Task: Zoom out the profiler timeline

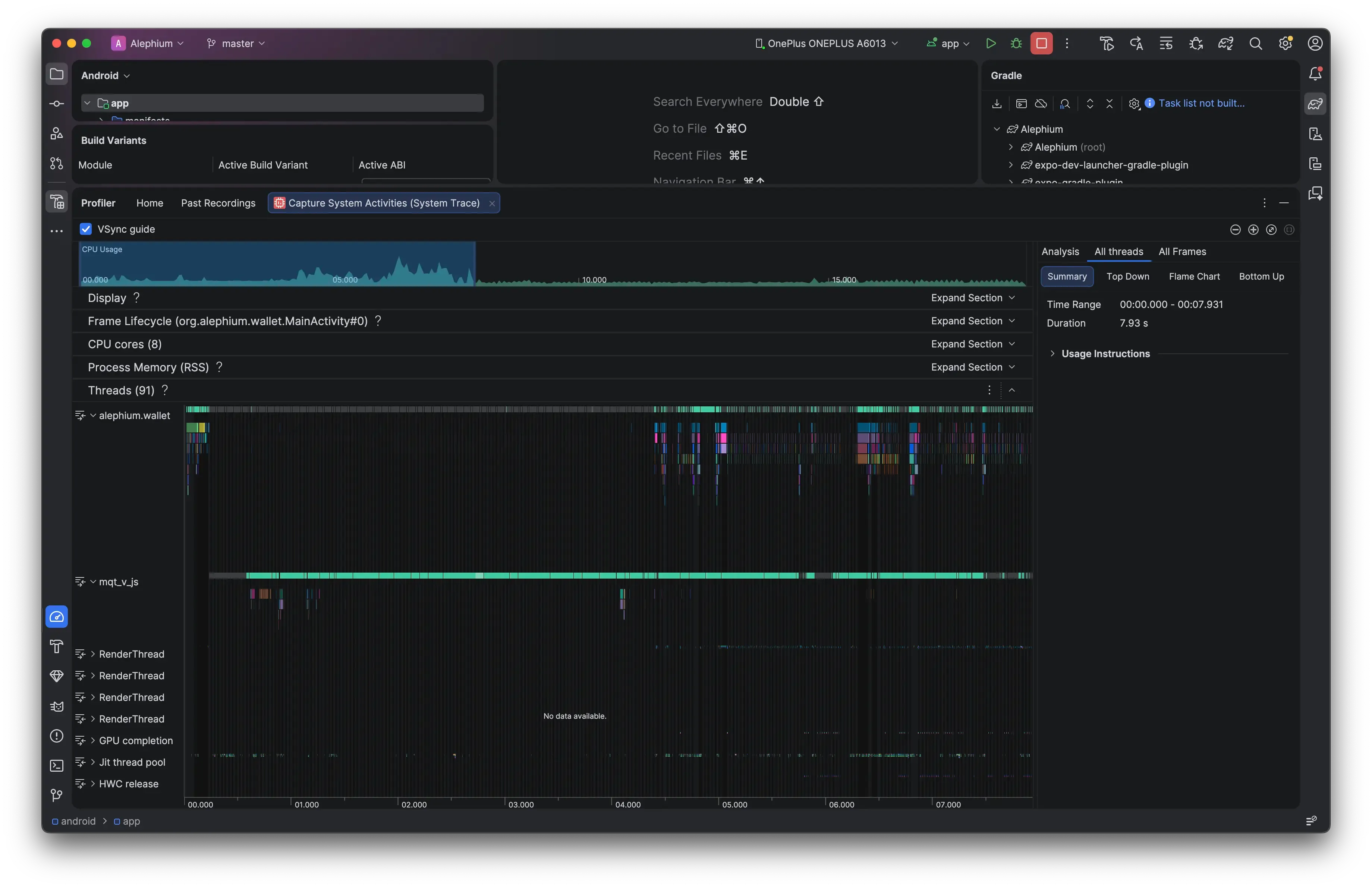Action: coord(1236,229)
